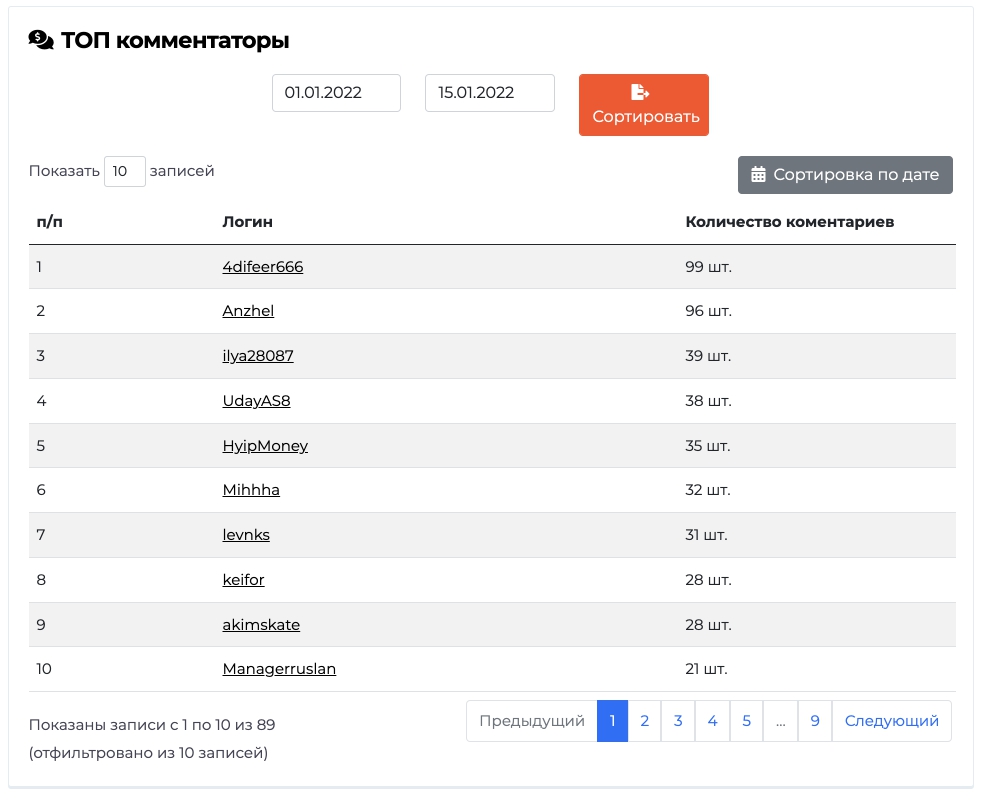Image resolution: width=985 pixels, height=800 pixels.
Task: Click the Сортировка по дате button label
Action: point(856,175)
